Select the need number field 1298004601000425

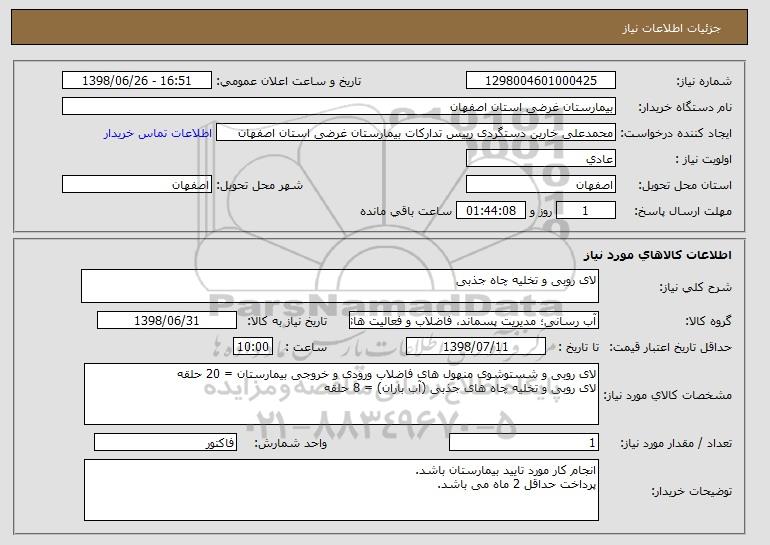[541, 81]
